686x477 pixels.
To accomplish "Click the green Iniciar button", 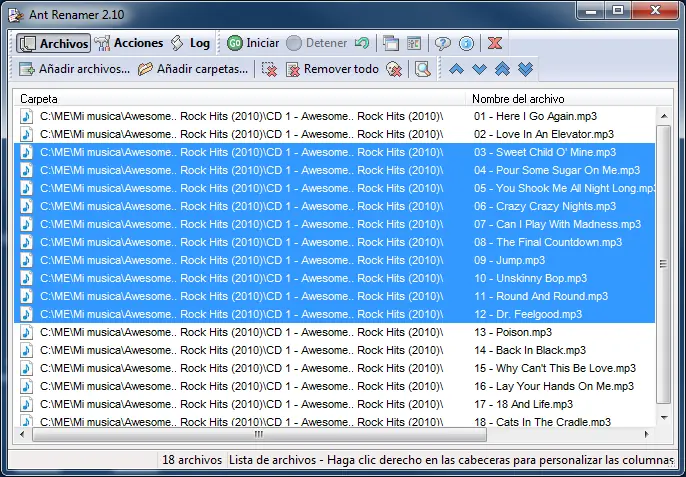I will 252,44.
